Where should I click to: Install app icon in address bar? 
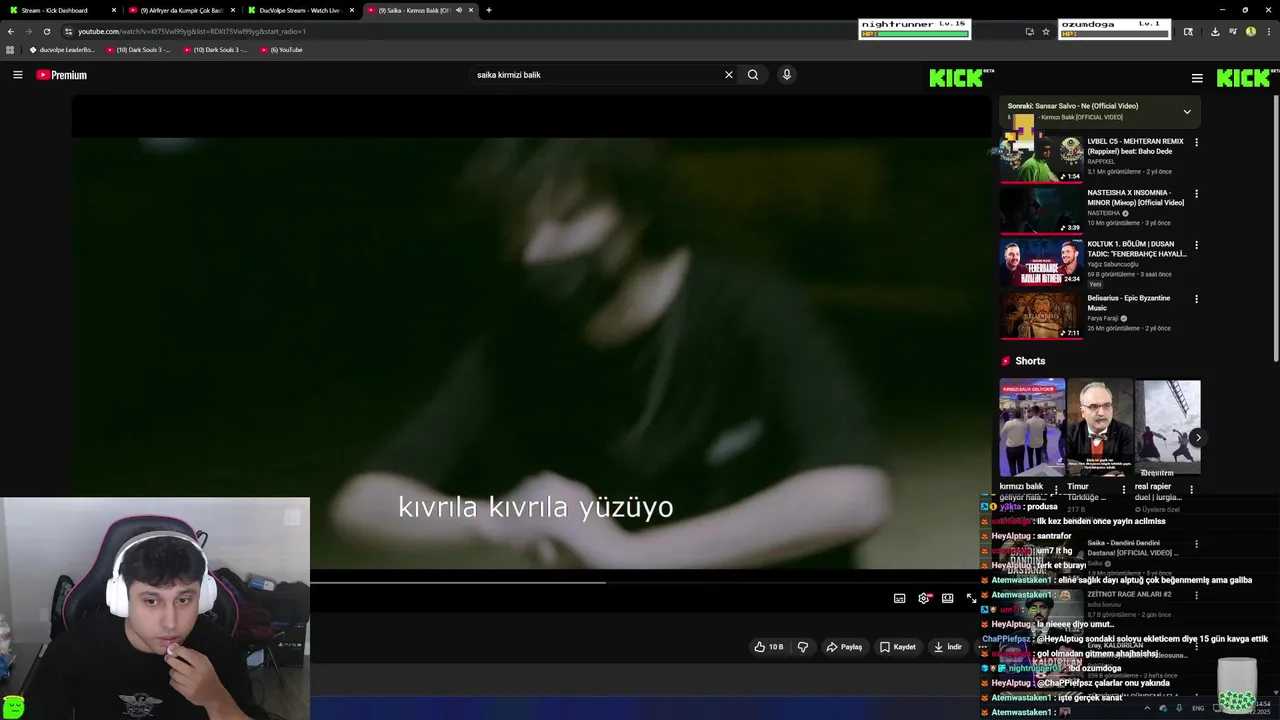tap(1029, 31)
